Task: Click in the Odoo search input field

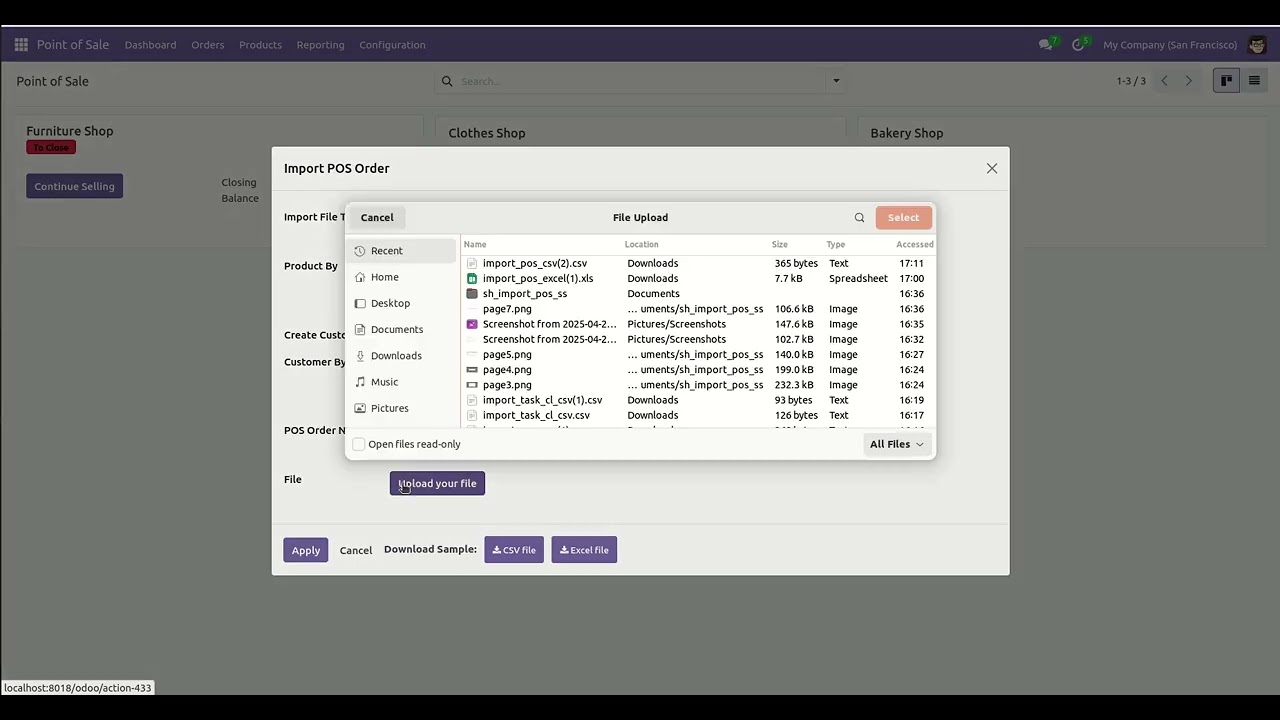Action: (x=640, y=81)
